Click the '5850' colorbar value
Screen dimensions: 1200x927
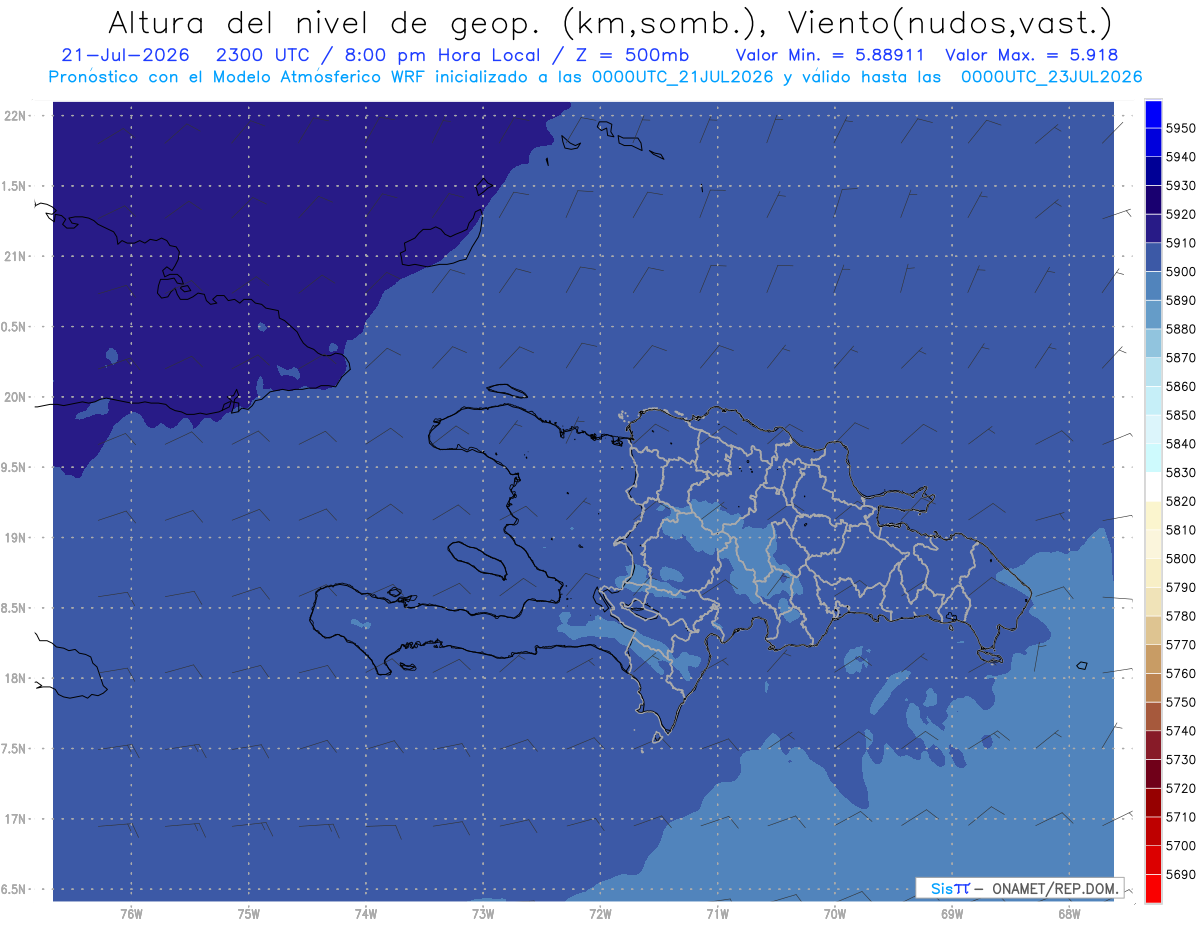(1180, 415)
